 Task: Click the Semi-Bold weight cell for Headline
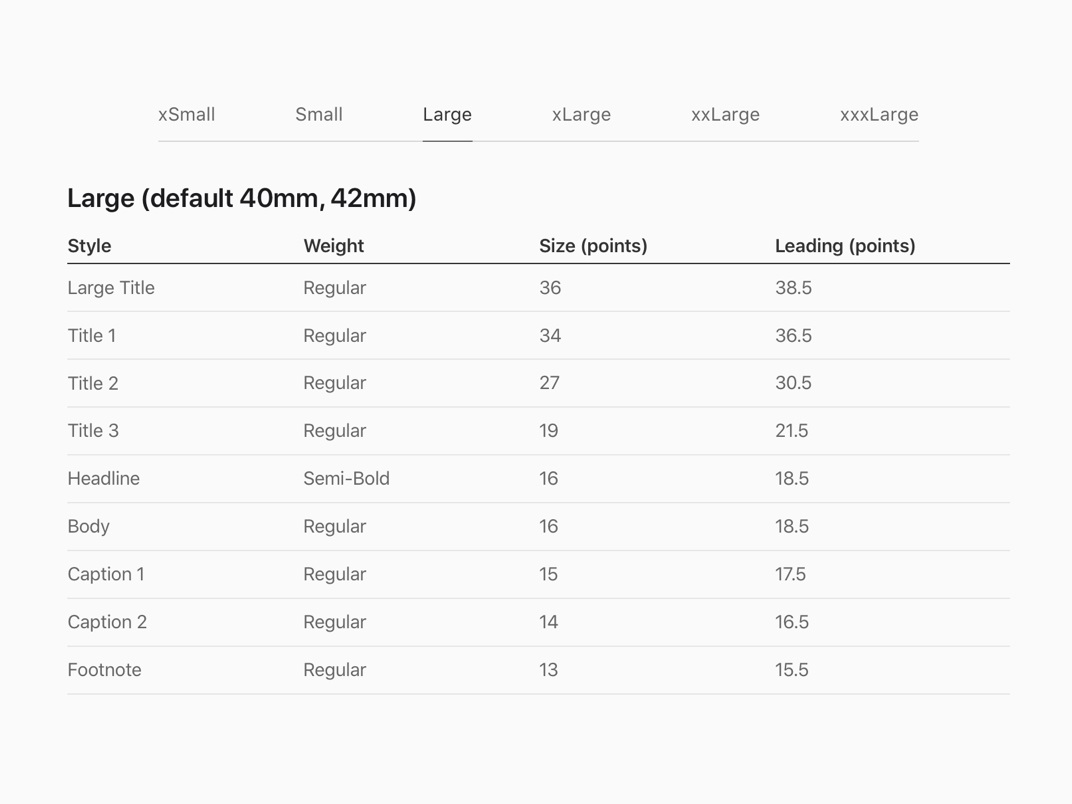[347, 479]
